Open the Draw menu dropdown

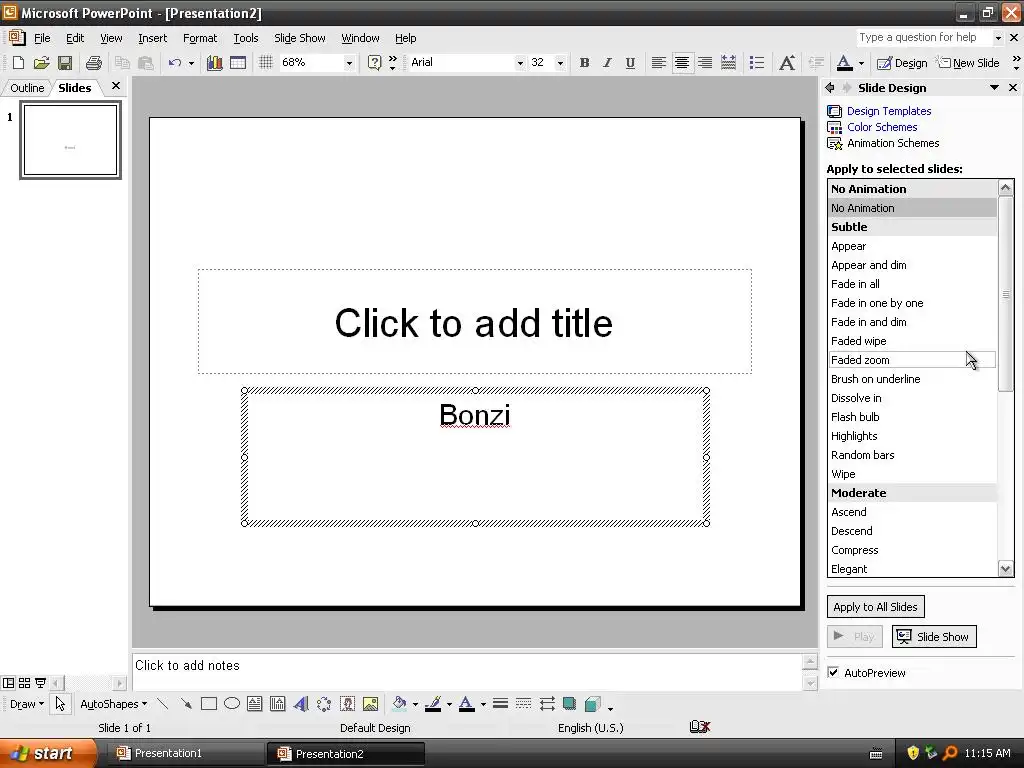[27, 704]
